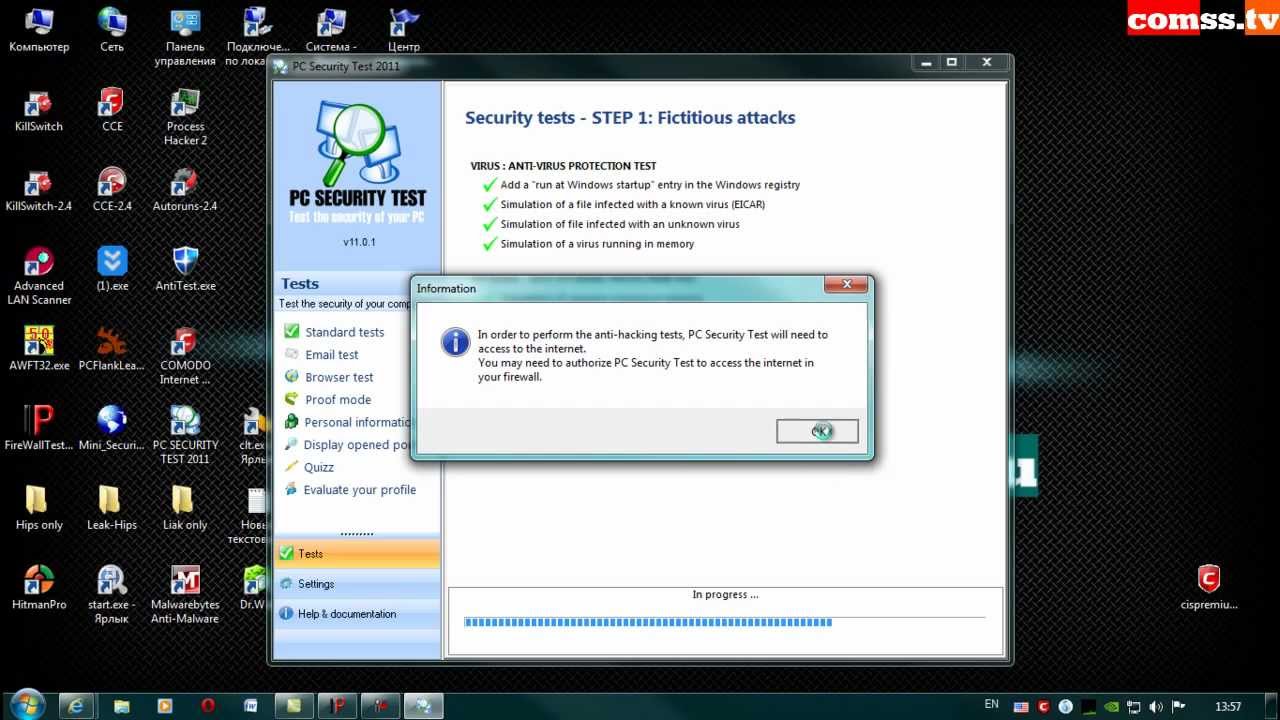Select the Autoruns-2.4 desktop shortcut
This screenshot has width=1280, height=720.
click(185, 190)
